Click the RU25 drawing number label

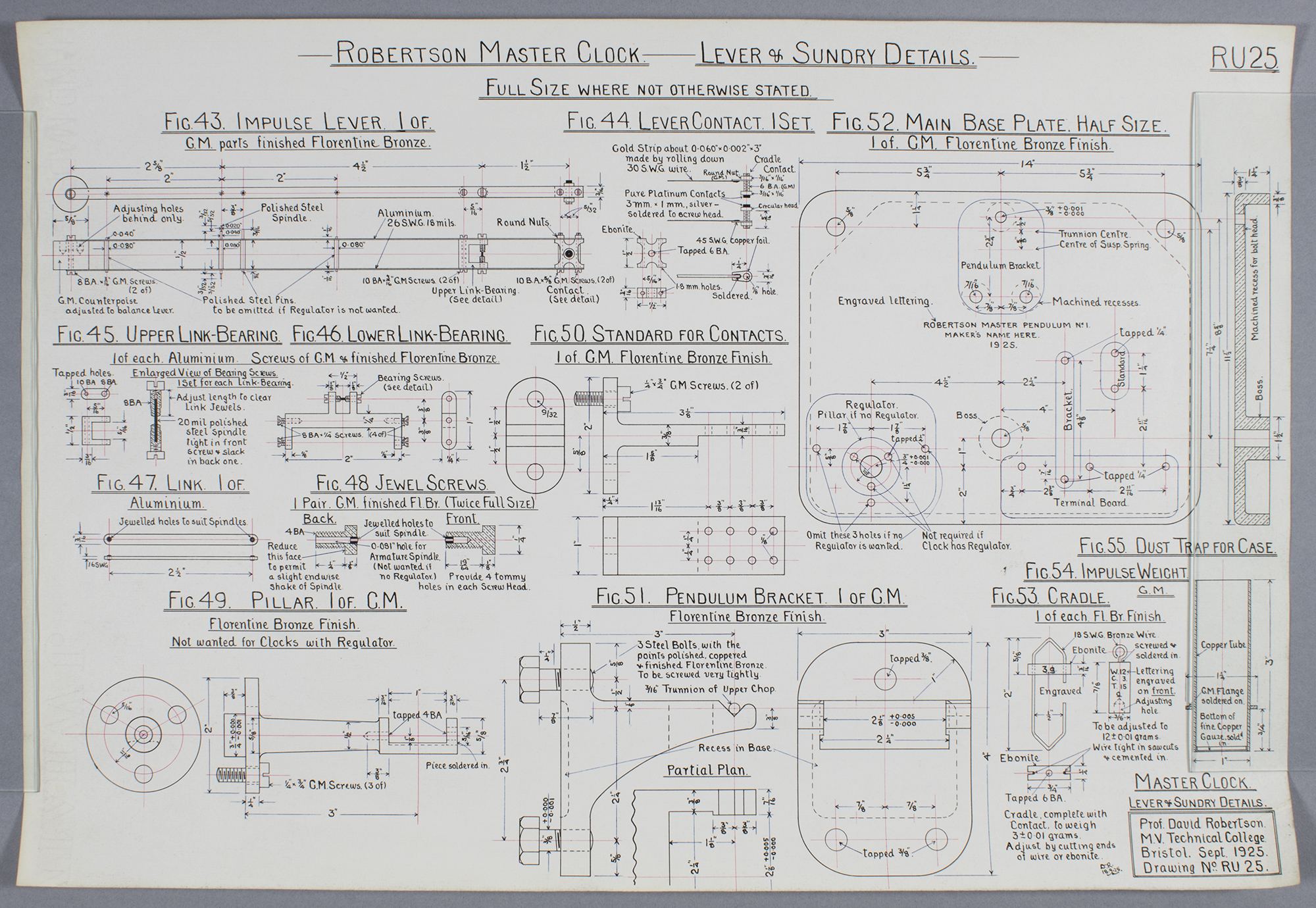tap(1244, 59)
